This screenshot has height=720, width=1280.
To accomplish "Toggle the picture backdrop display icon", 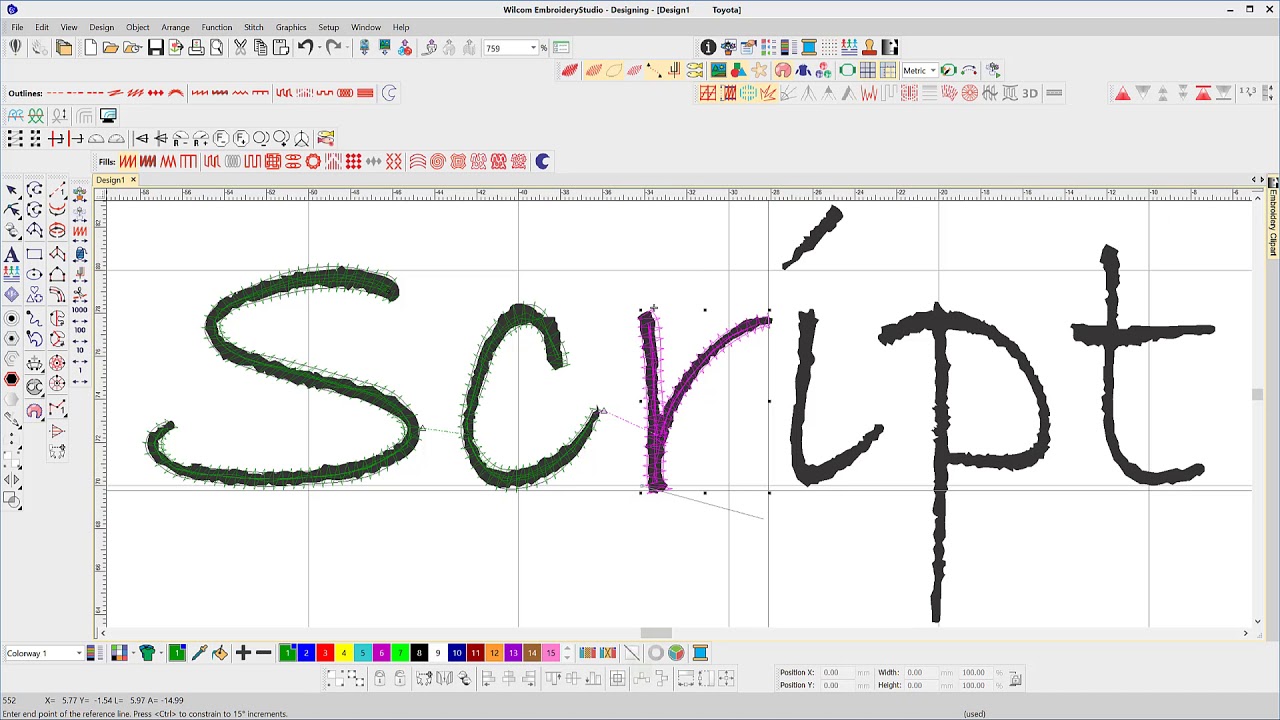I will click(x=718, y=70).
